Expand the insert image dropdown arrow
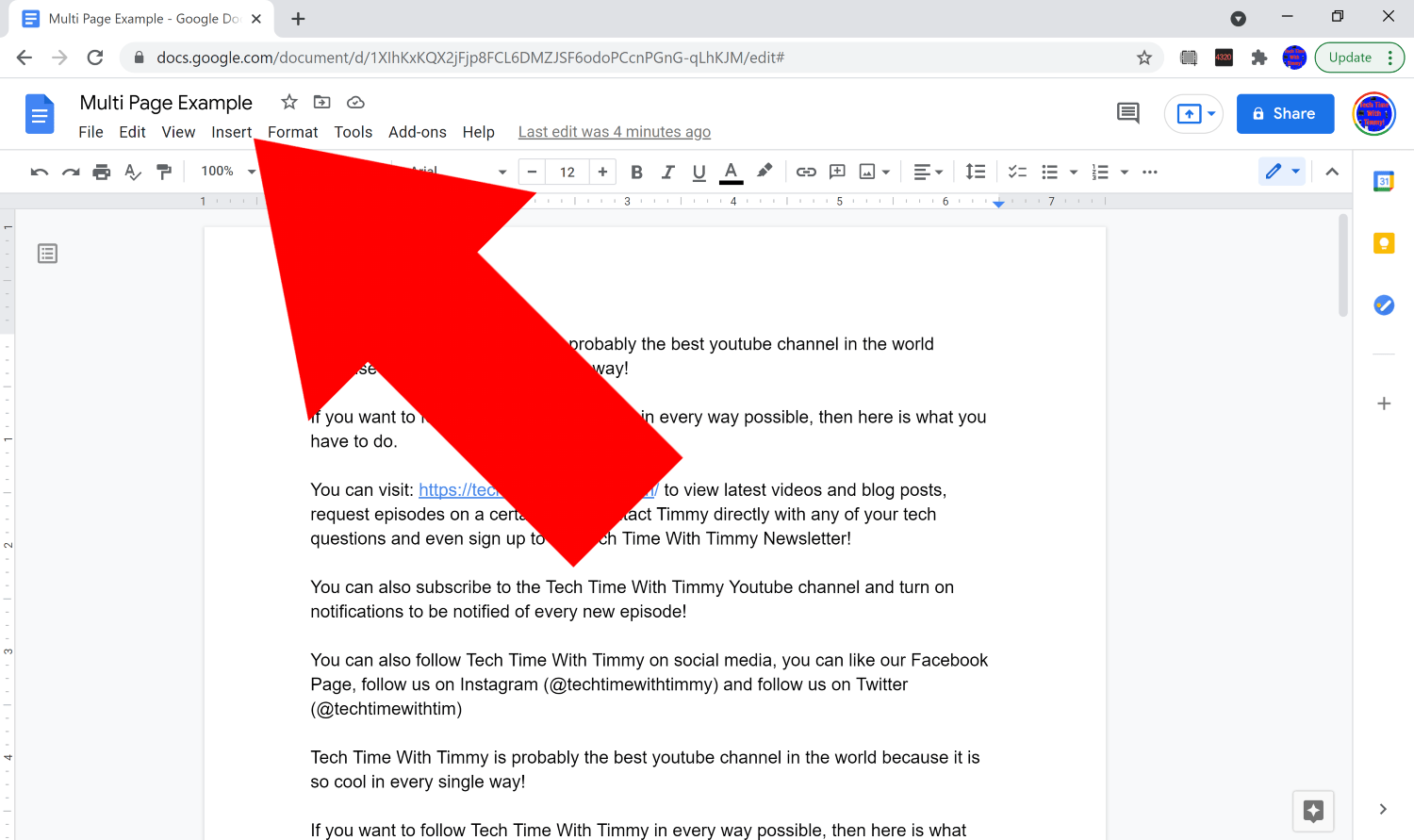The height and width of the screenshot is (840, 1414). point(886,172)
